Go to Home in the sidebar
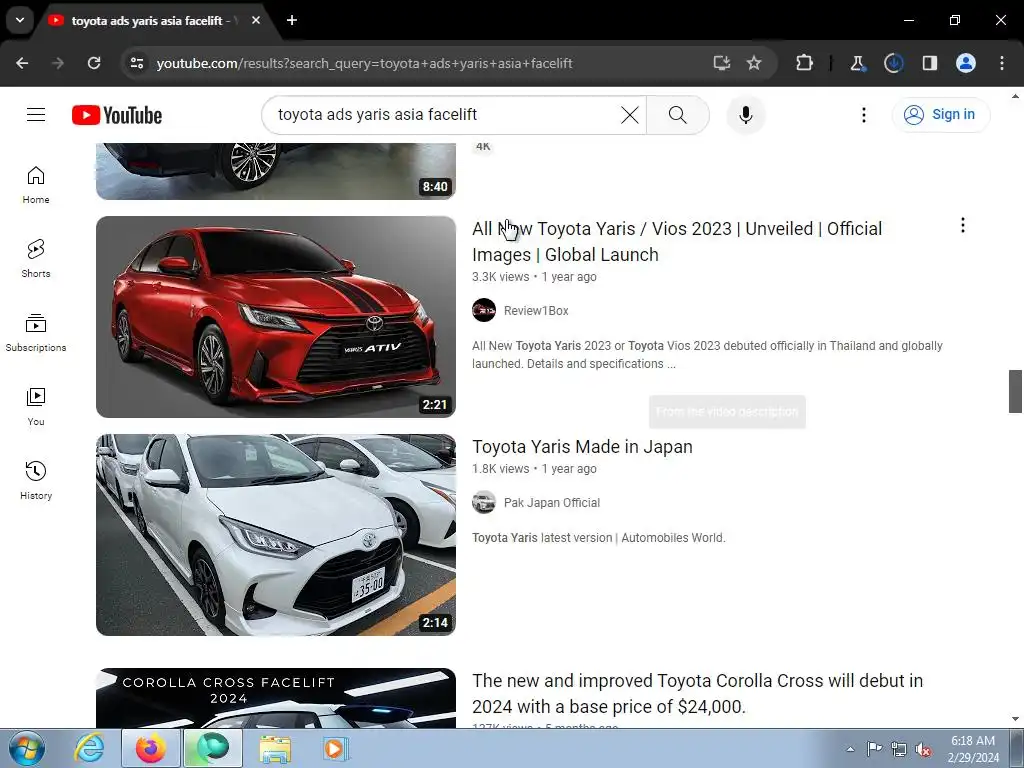This screenshot has width=1024, height=768. [36, 185]
